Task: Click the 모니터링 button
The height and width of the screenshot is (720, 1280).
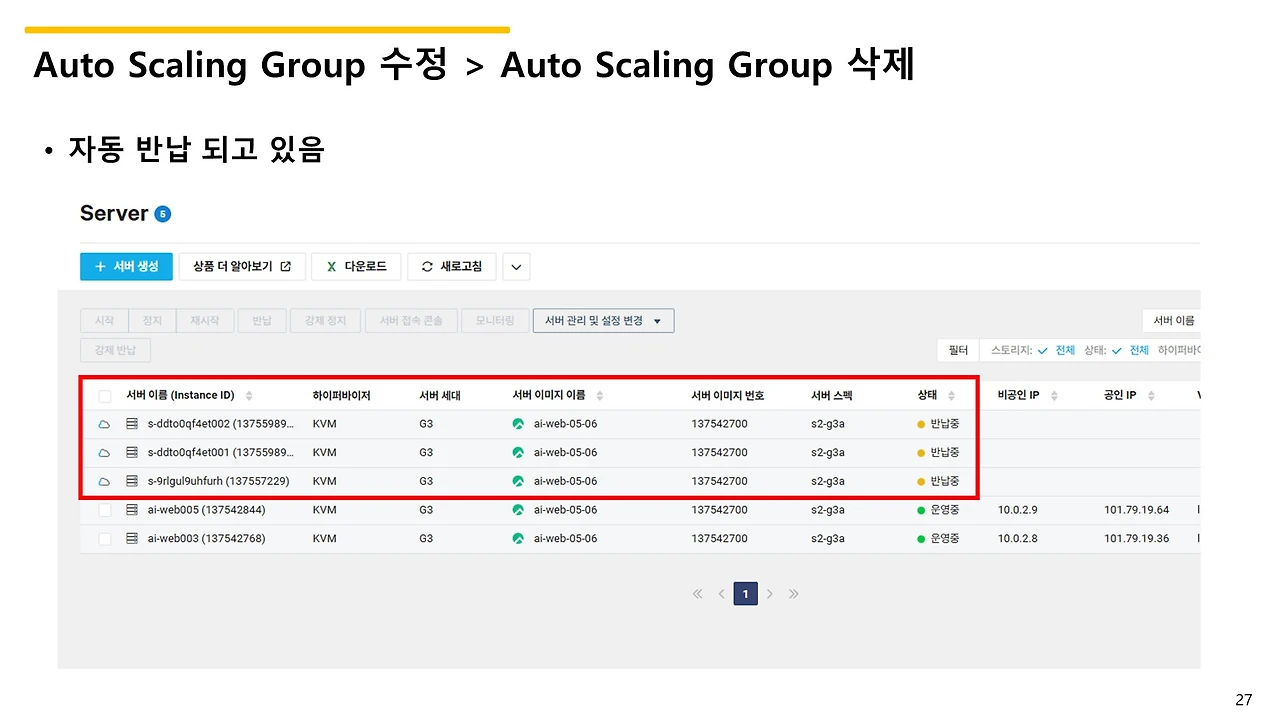Action: point(495,321)
